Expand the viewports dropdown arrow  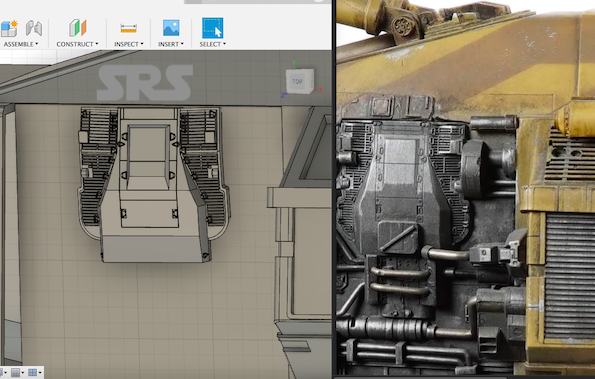pos(40,373)
